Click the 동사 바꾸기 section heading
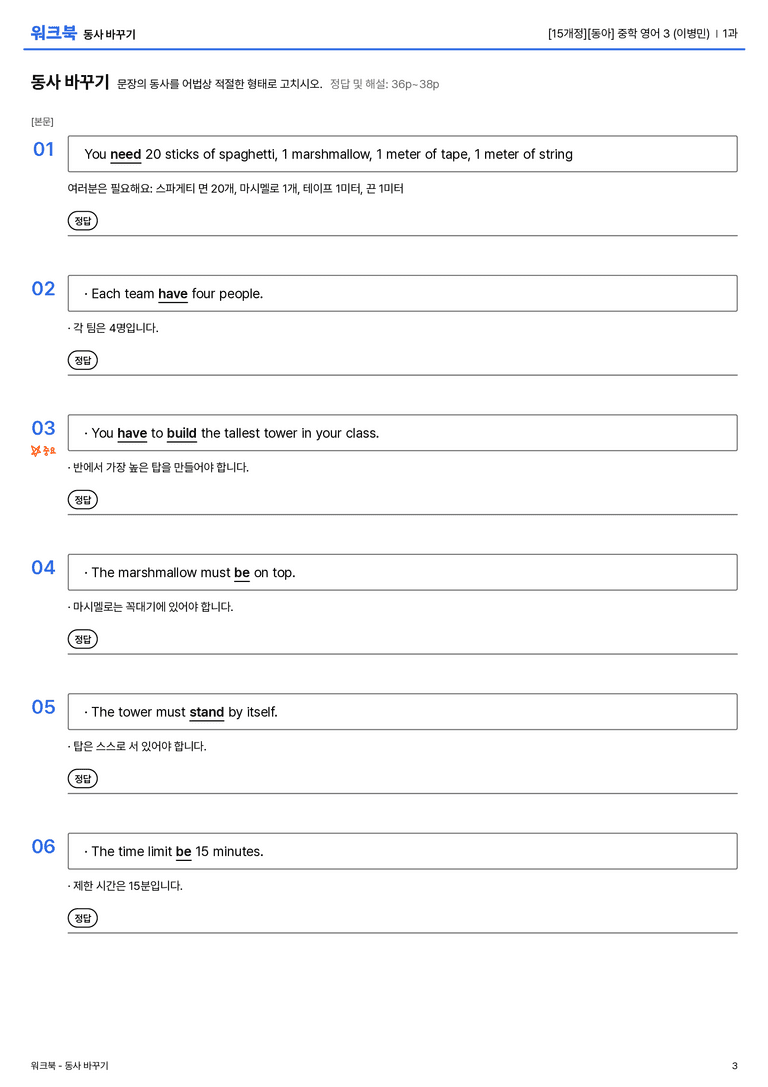The image size is (768, 1087). (x=70, y=82)
